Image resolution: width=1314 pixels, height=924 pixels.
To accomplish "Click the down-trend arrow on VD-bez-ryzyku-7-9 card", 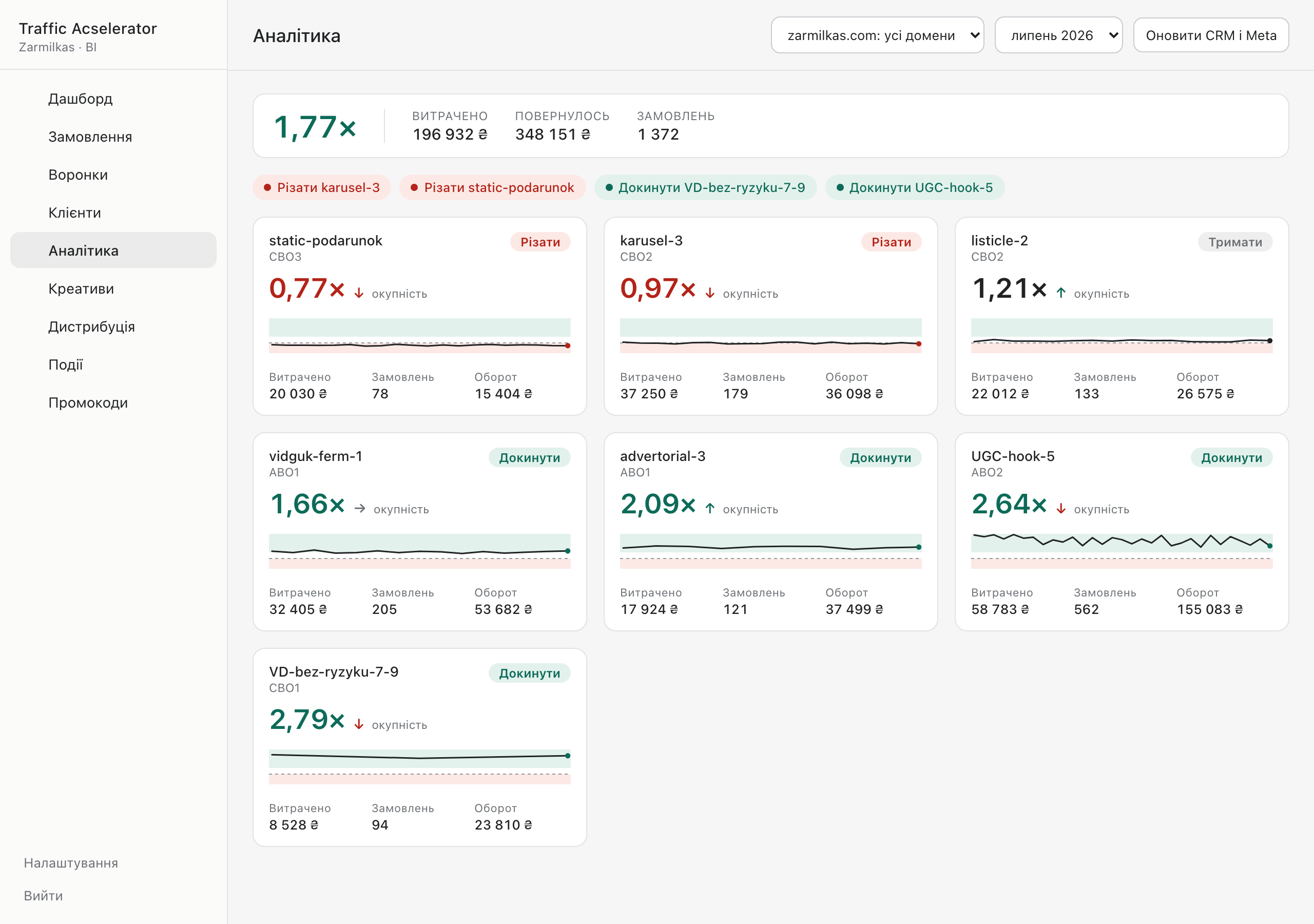I will click(359, 724).
